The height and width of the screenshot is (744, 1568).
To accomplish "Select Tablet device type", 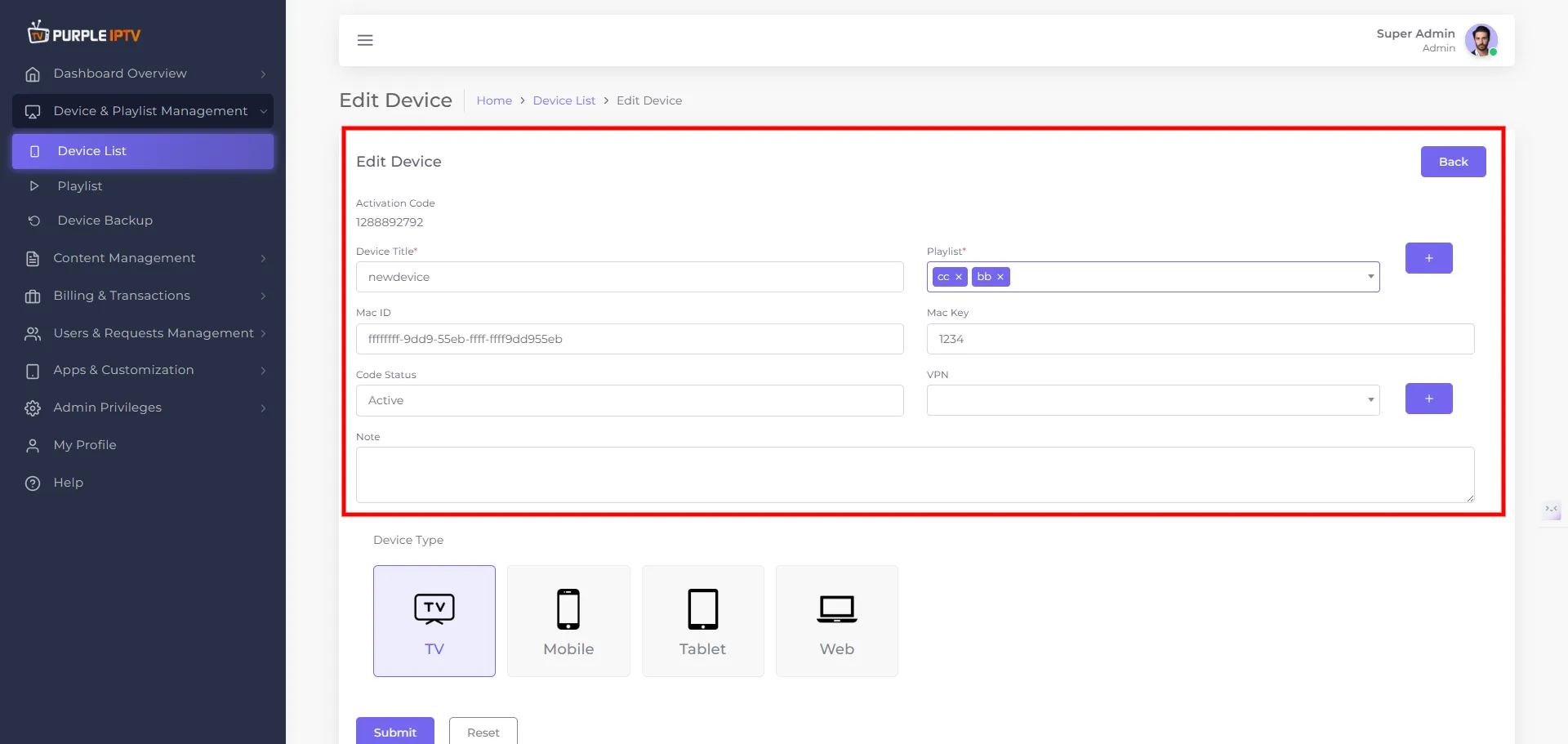I will click(703, 621).
